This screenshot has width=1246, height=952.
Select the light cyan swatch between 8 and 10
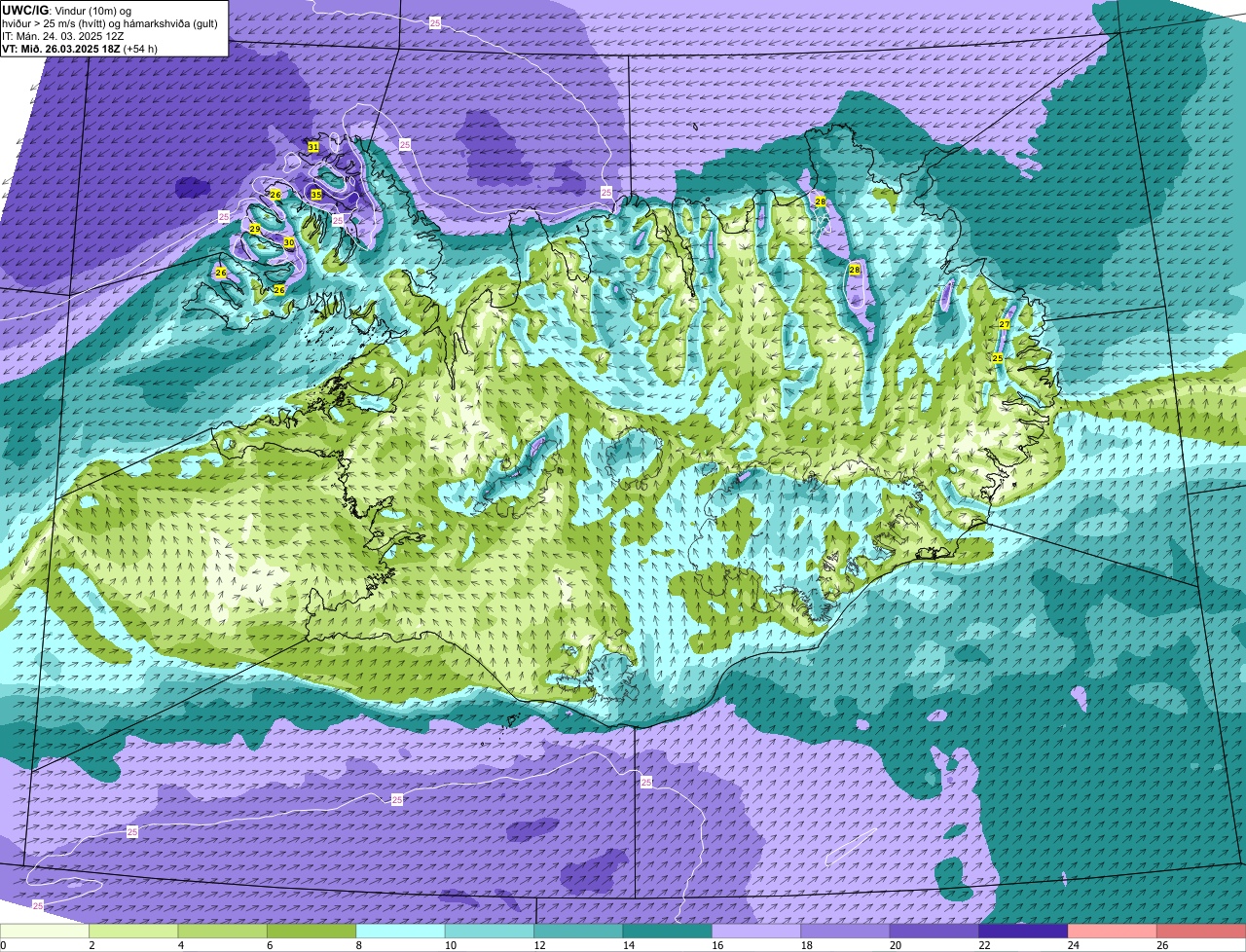point(400,931)
